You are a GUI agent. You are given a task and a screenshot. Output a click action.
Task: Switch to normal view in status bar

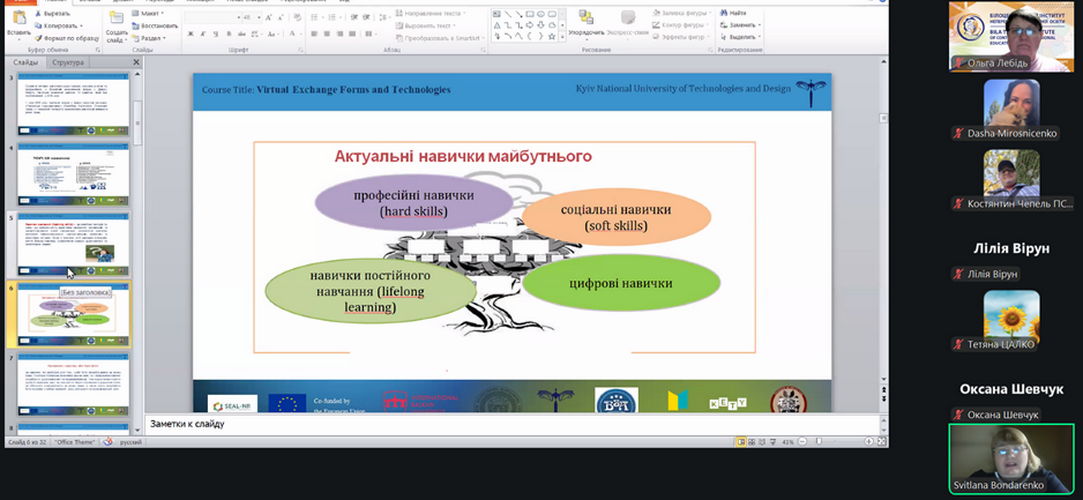point(741,441)
